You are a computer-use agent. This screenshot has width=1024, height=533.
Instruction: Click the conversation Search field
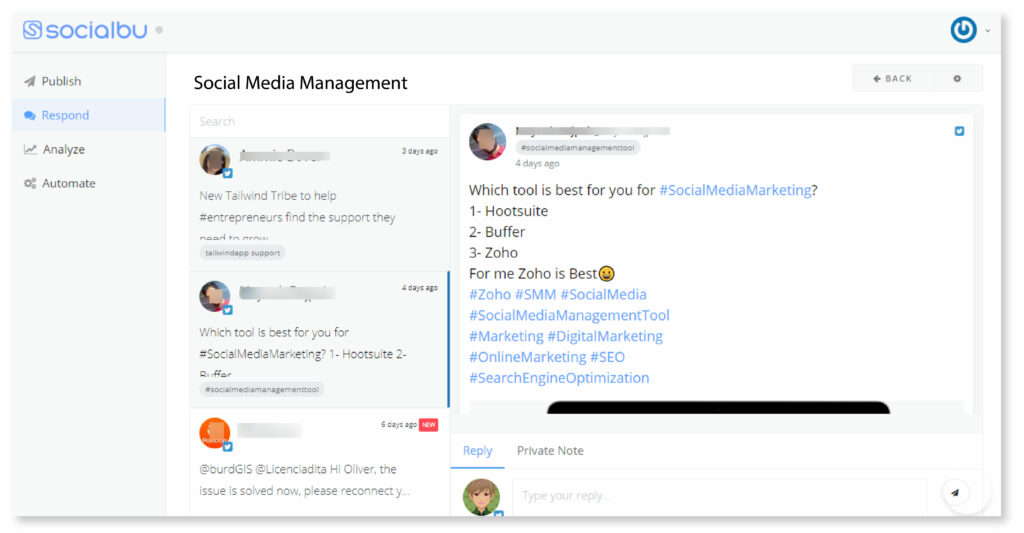point(318,121)
